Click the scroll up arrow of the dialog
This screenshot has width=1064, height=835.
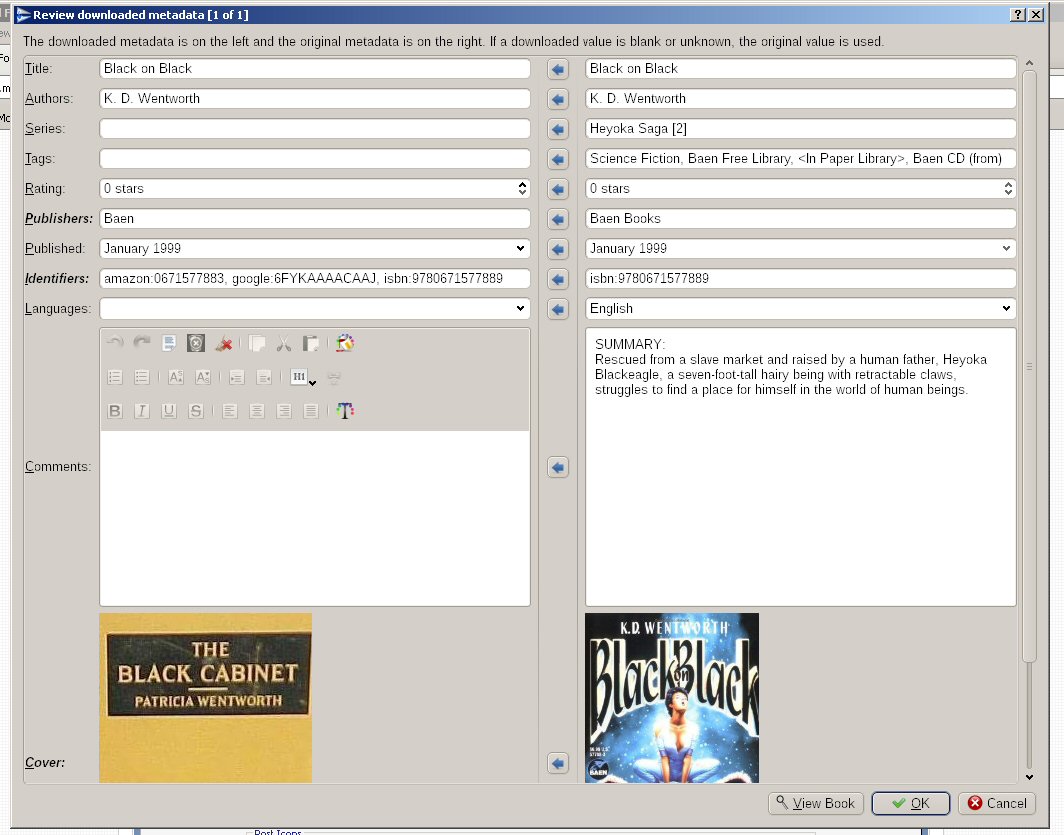tap(1029, 63)
